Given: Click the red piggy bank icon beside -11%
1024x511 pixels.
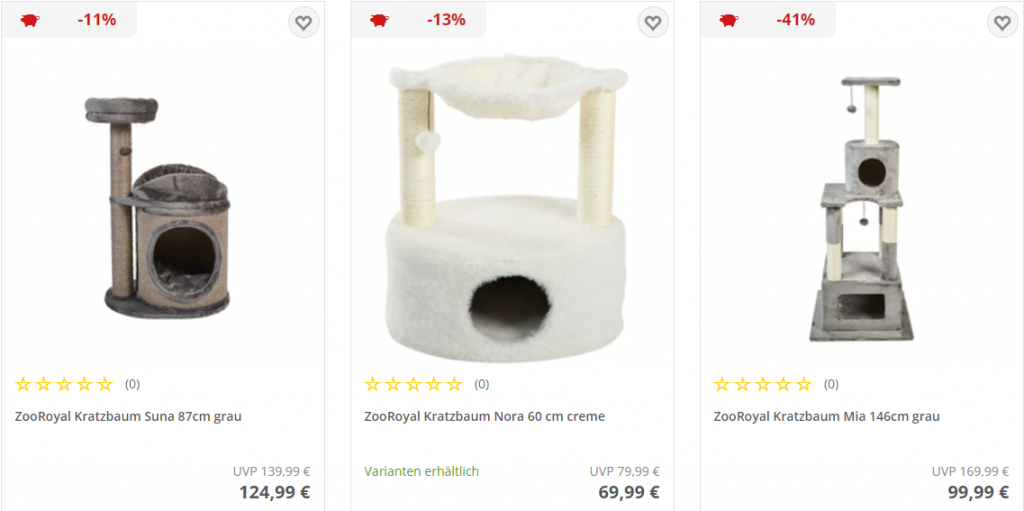Looking at the screenshot, I should (29, 20).
